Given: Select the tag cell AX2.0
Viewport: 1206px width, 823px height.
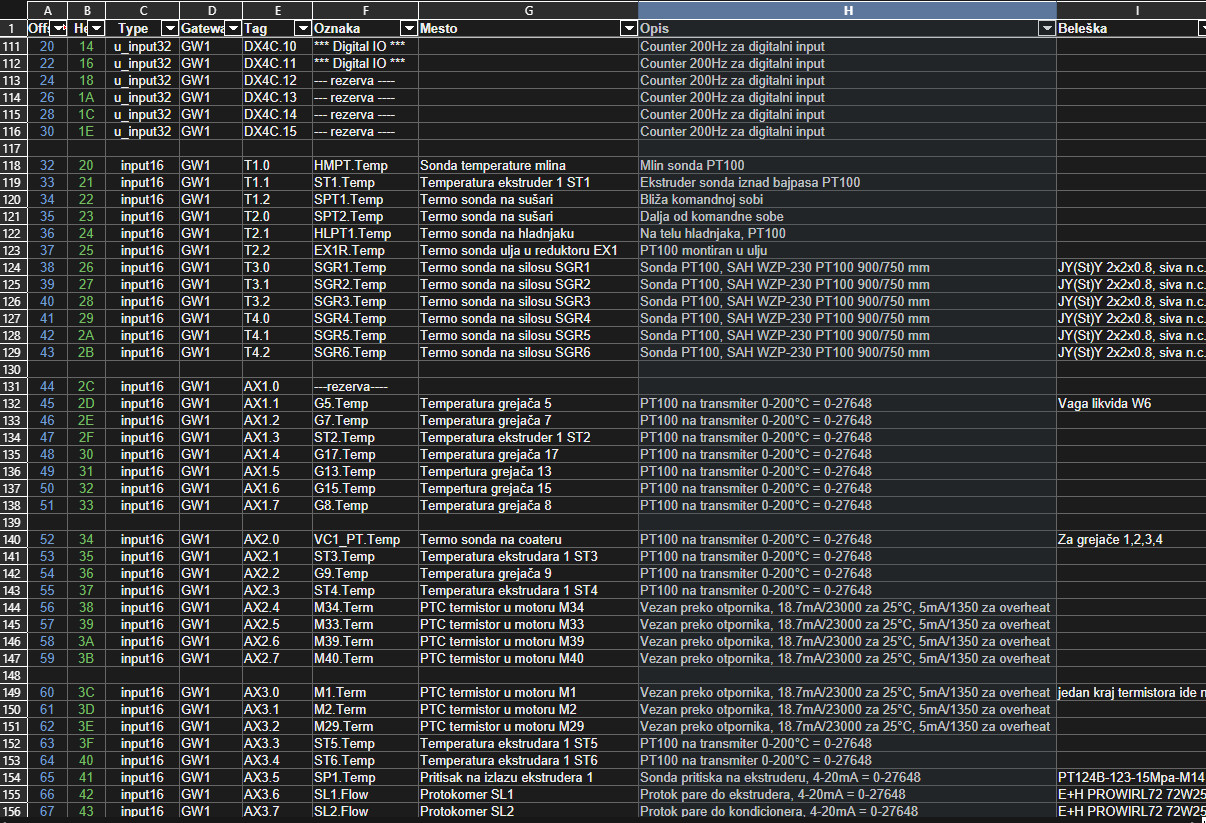Looking at the screenshot, I should pyautogui.click(x=276, y=540).
